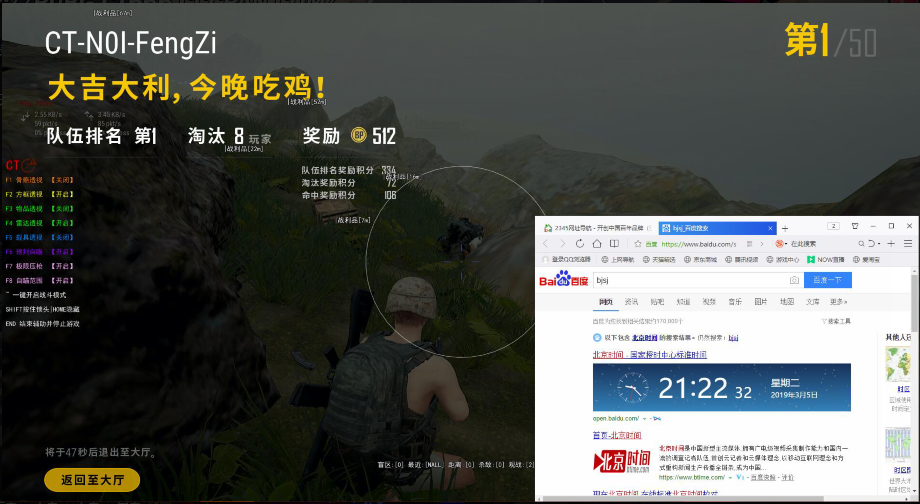920x504 pixels.
Task: Go back using browser back arrow
Action: [545, 243]
